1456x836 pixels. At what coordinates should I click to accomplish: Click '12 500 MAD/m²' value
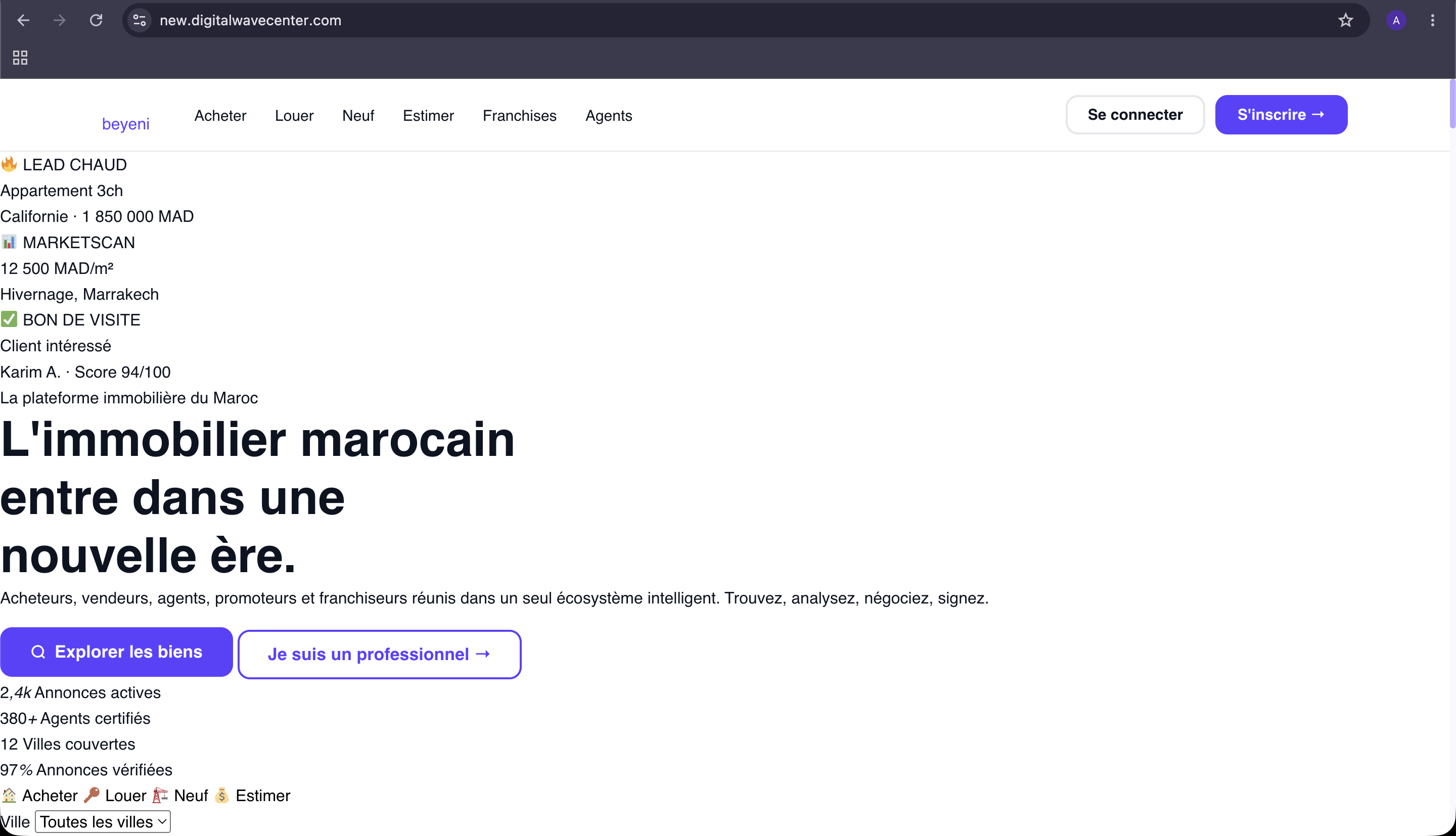[x=57, y=268]
